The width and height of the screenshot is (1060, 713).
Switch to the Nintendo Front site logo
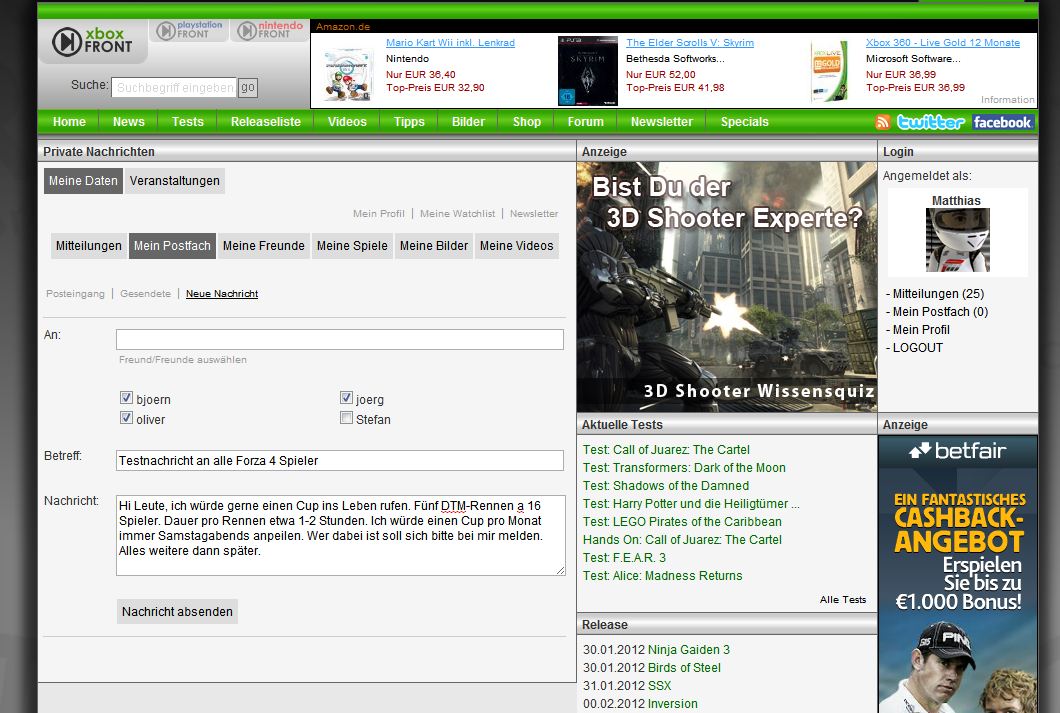point(269,30)
